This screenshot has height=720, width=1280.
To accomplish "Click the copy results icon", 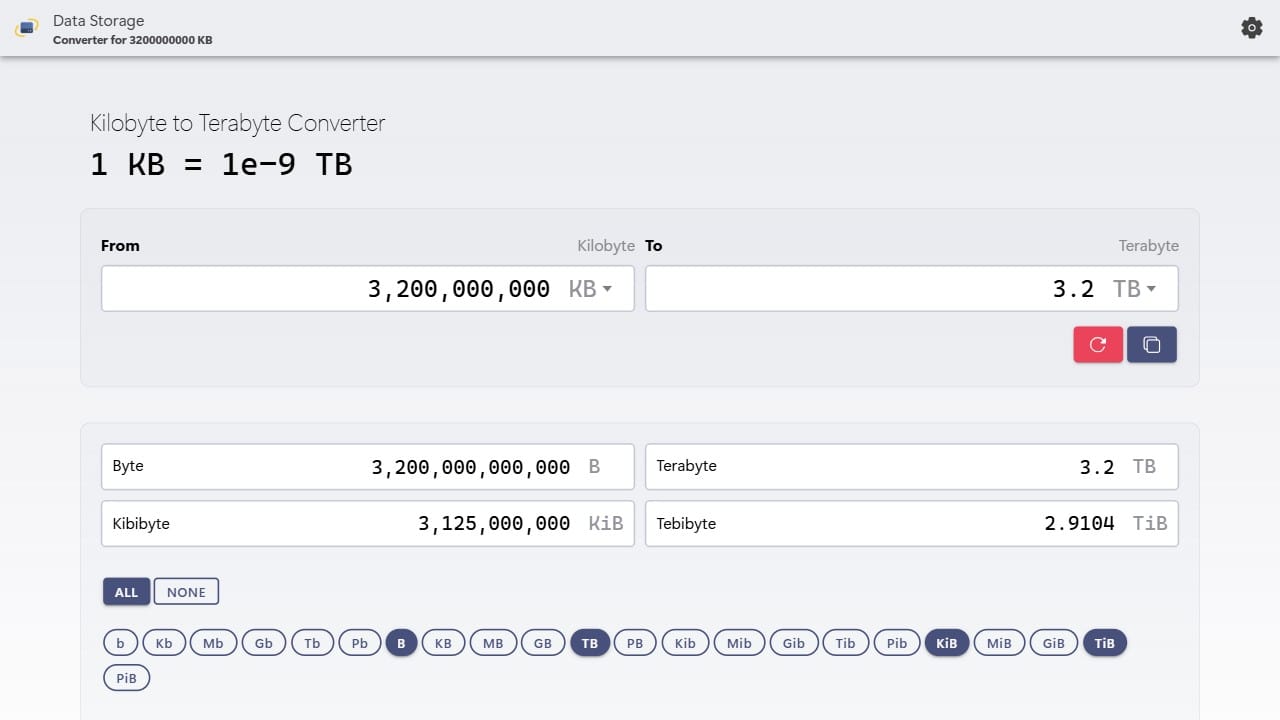I will tap(1151, 343).
